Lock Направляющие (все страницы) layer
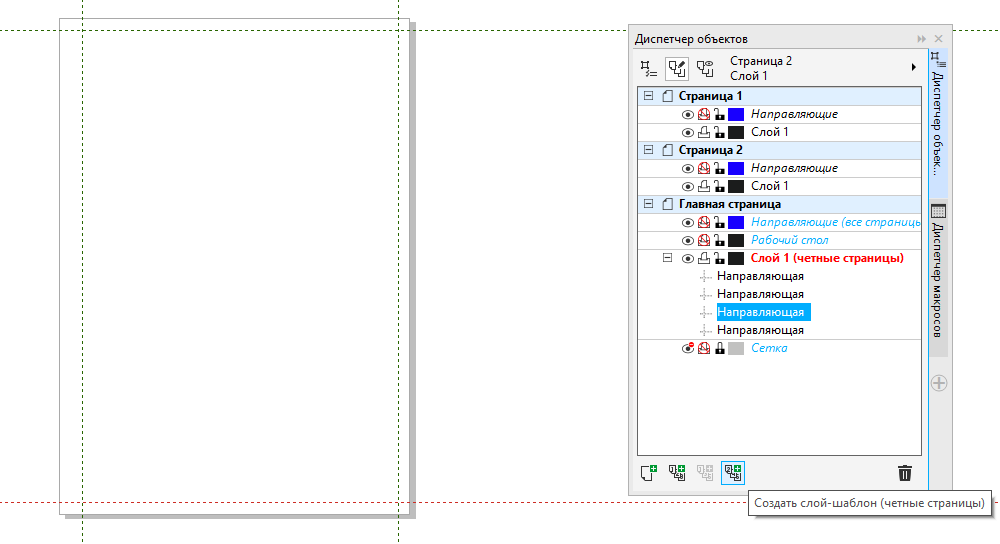 click(x=719, y=222)
